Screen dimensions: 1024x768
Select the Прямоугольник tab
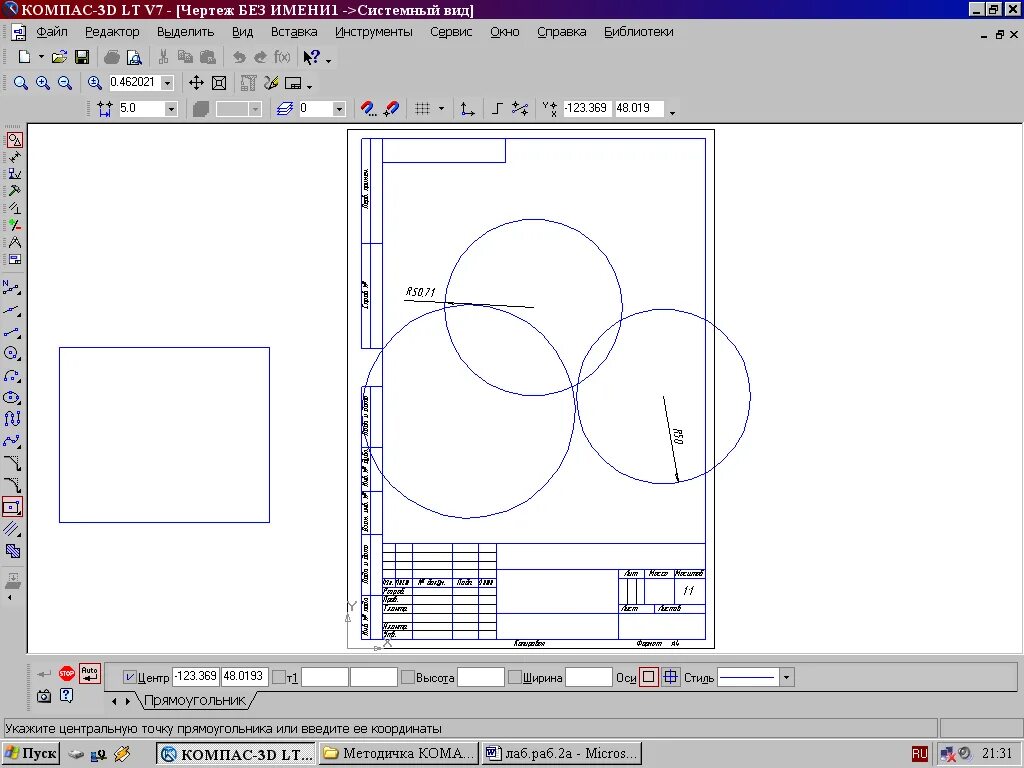[195, 701]
